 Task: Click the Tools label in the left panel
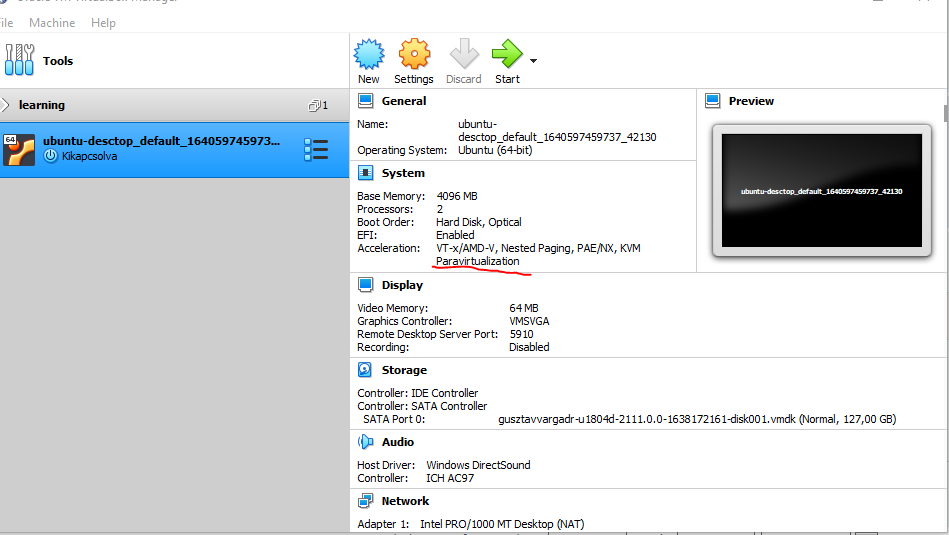(58, 61)
